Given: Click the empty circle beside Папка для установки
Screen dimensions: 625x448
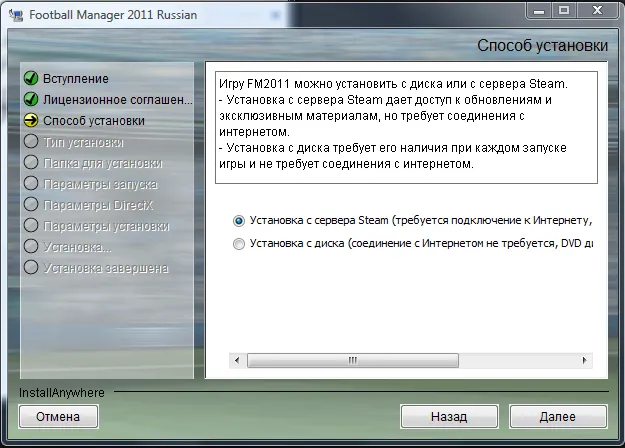Looking at the screenshot, I should point(31,163).
